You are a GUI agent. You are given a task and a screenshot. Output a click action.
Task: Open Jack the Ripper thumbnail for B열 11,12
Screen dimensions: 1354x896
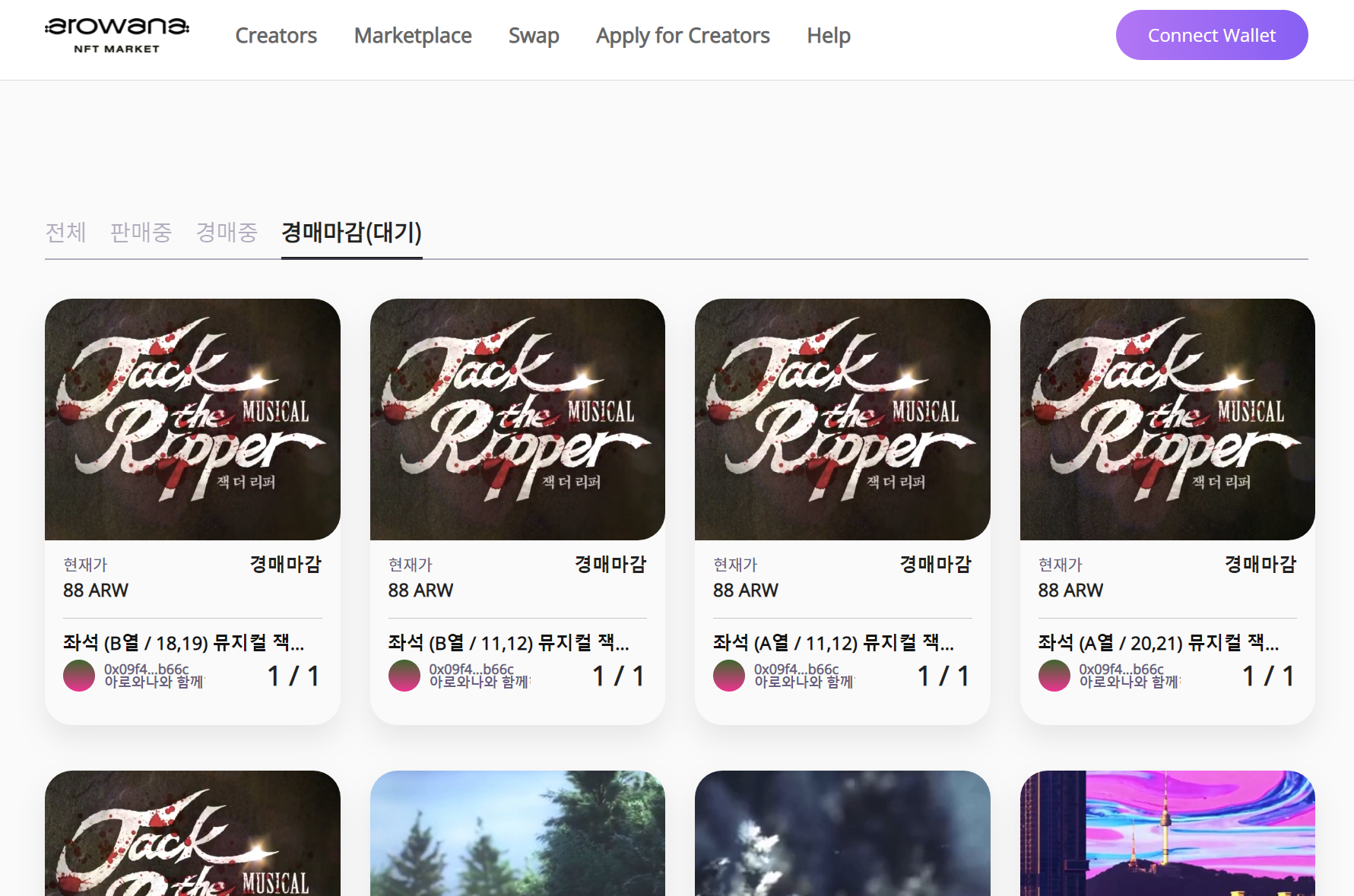click(518, 420)
